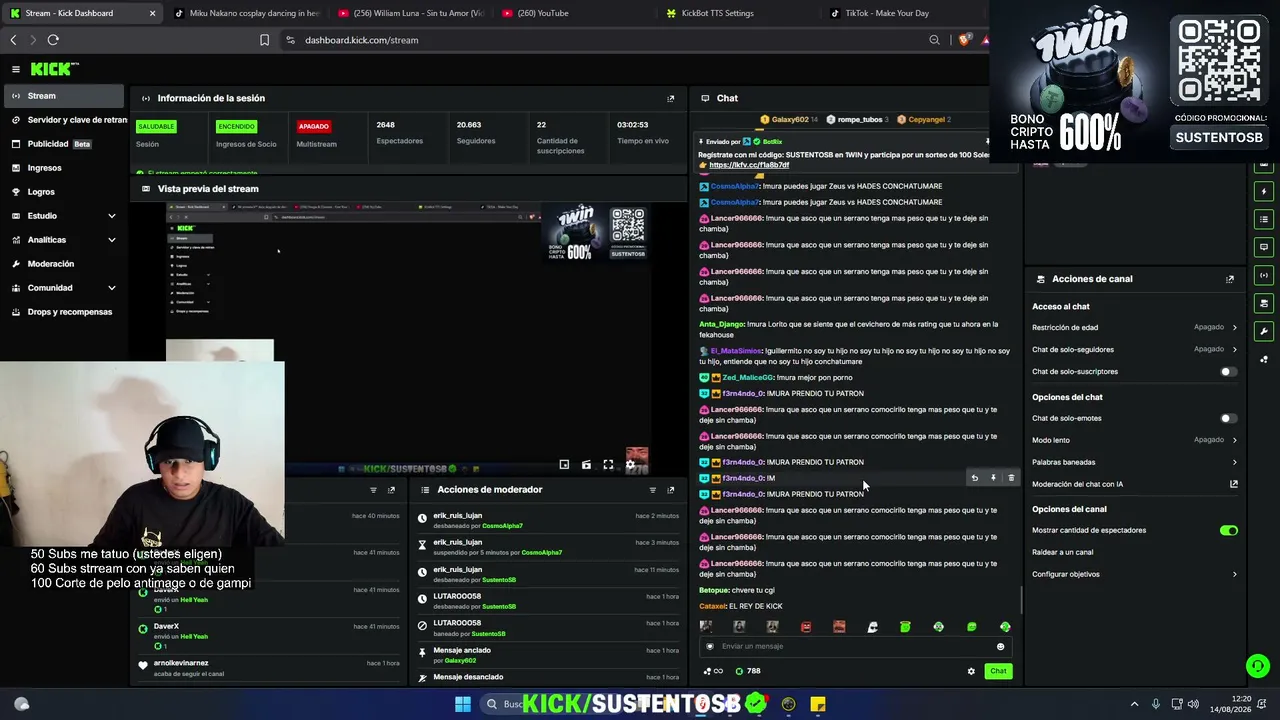
Task: Pop out the Información de la sesión panel
Action: coord(670,98)
